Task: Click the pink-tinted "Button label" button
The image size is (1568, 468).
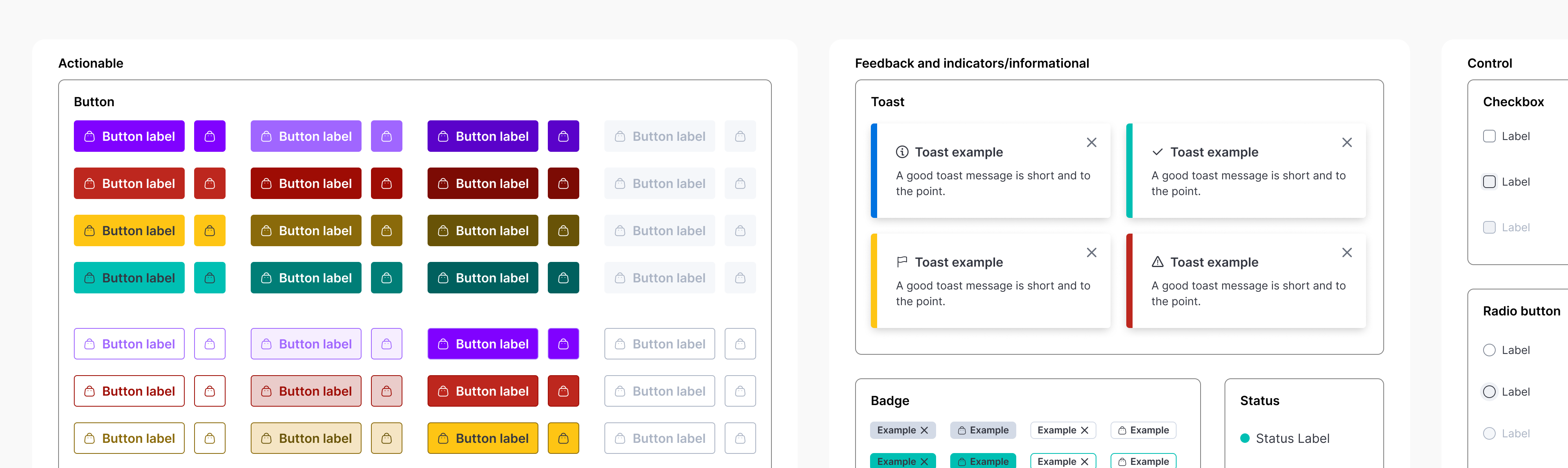Action: click(x=306, y=391)
